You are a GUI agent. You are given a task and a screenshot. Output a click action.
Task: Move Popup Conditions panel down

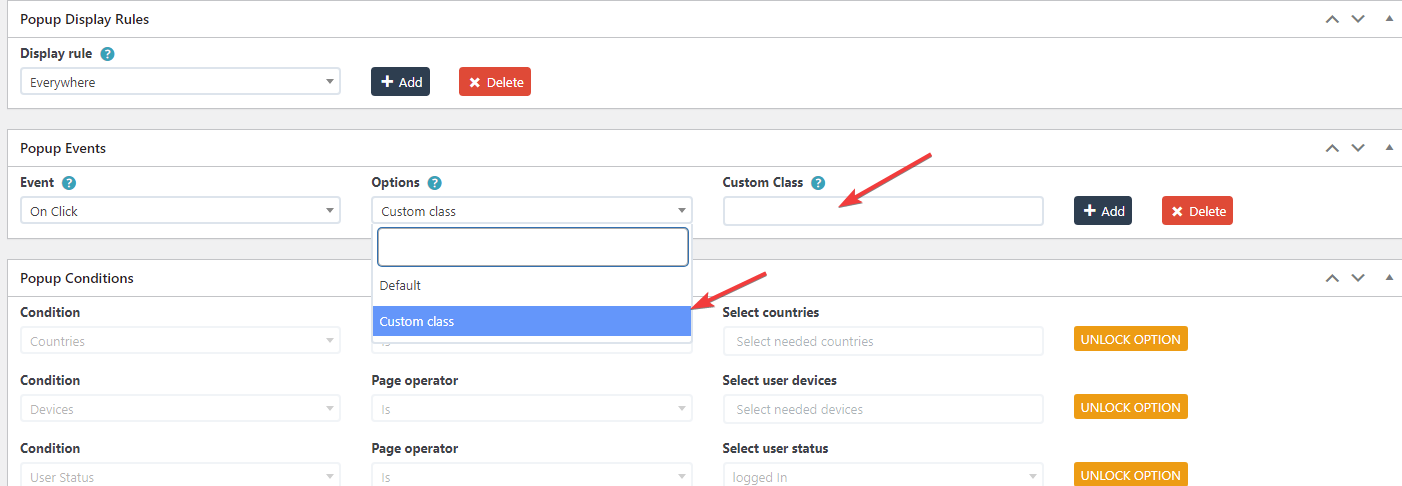click(1358, 278)
